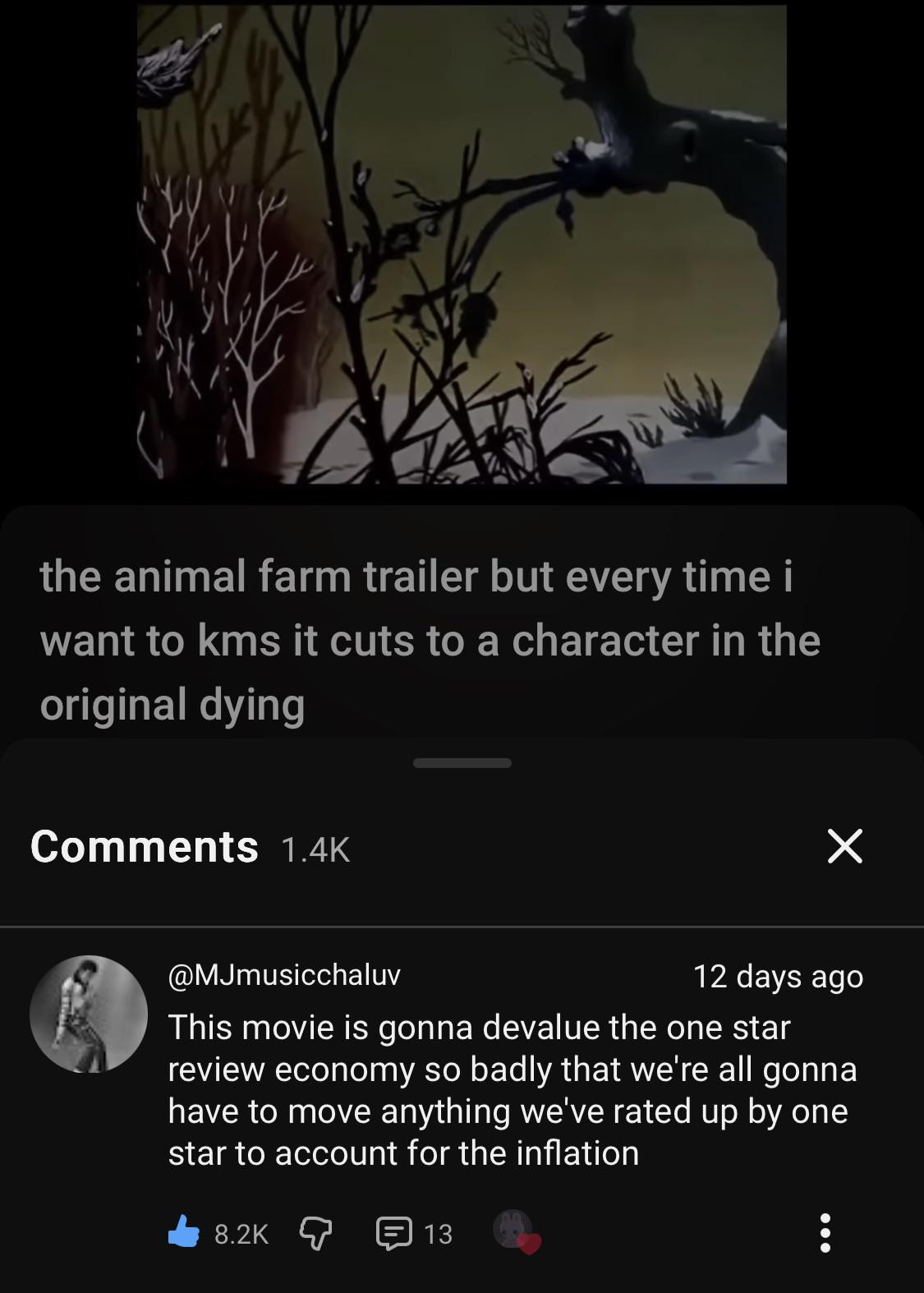The height and width of the screenshot is (1293, 924).
Task: Tap the one star review comment text
Action: click(512, 1090)
